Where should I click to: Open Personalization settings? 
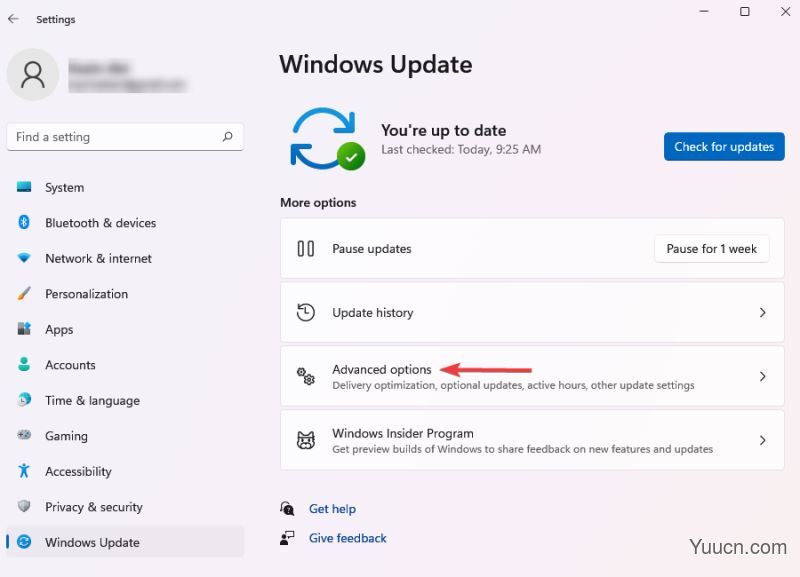click(125, 293)
